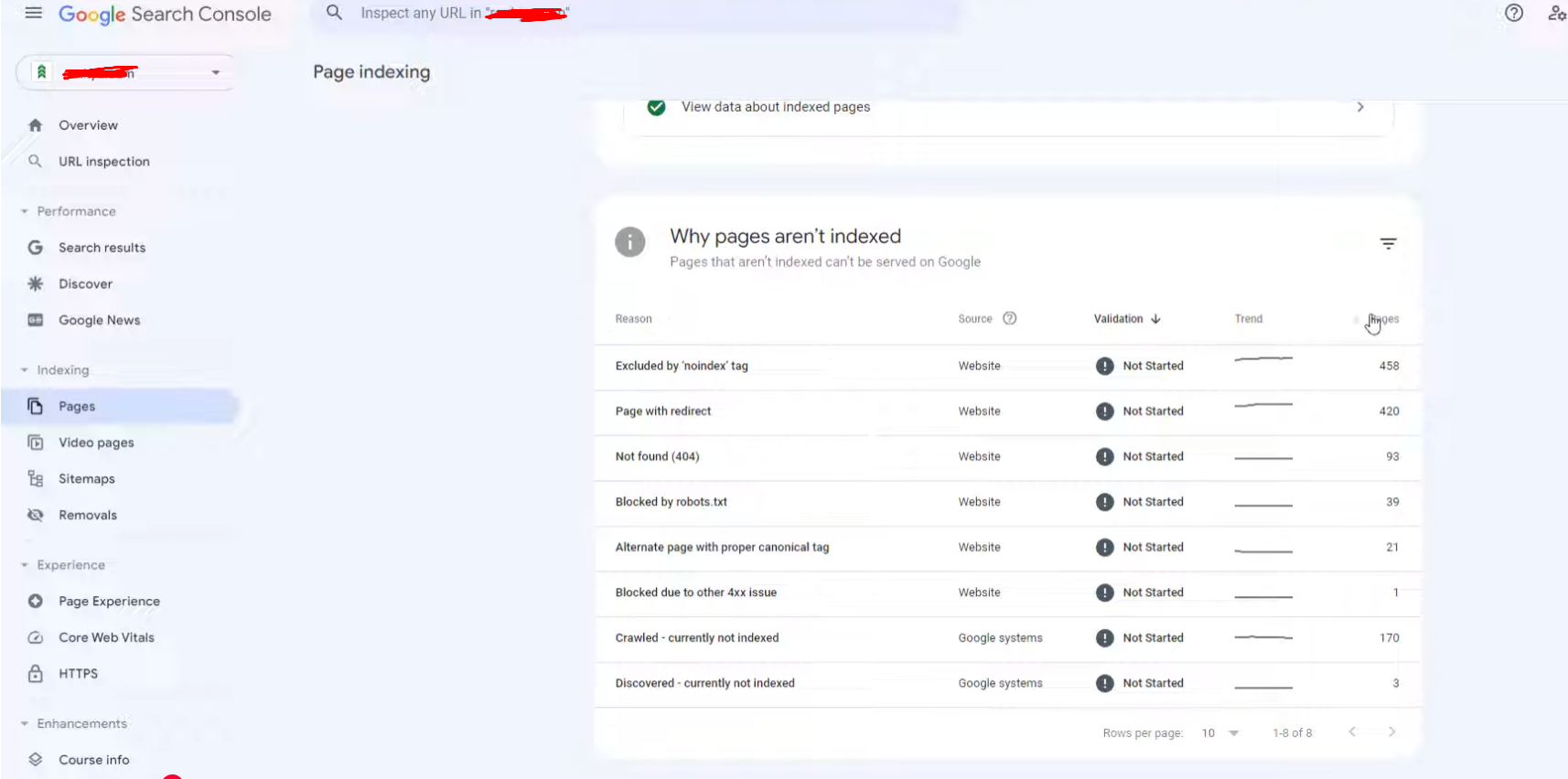Click the Source column help icon
Screen dimensions: 1568x779
(1010, 318)
